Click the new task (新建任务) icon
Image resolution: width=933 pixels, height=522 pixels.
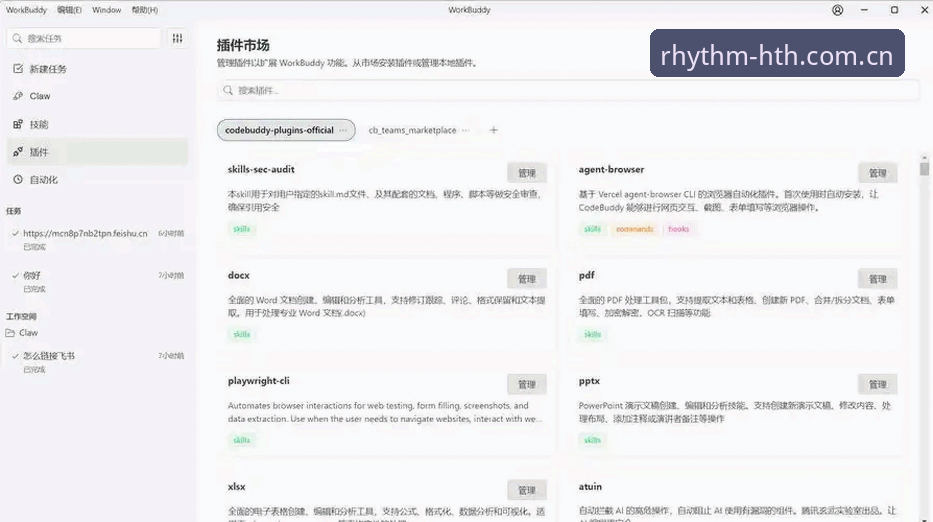coord(18,68)
